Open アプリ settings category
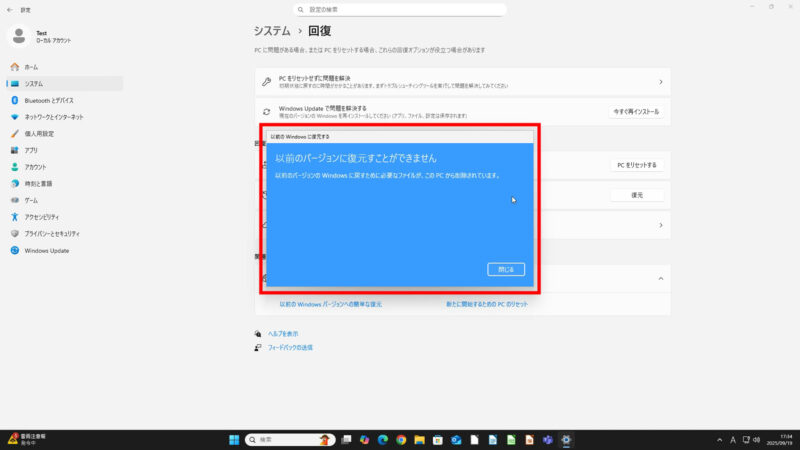Screen dimensions: 800x450 coord(31,150)
